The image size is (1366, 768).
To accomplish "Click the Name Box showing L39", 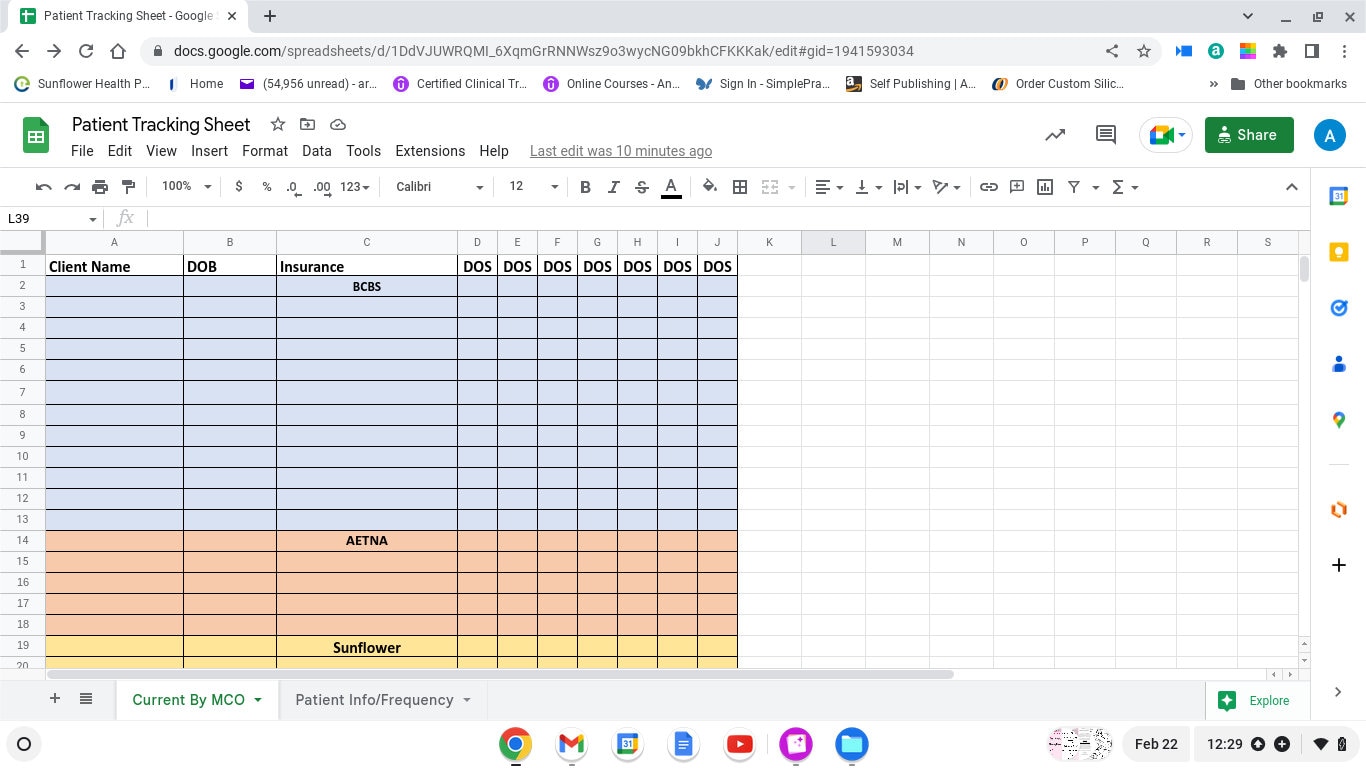I will (52, 218).
